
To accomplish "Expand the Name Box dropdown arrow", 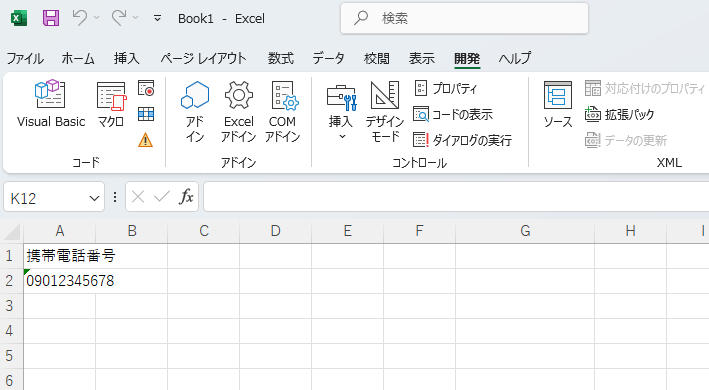I will pyautogui.click(x=94, y=198).
